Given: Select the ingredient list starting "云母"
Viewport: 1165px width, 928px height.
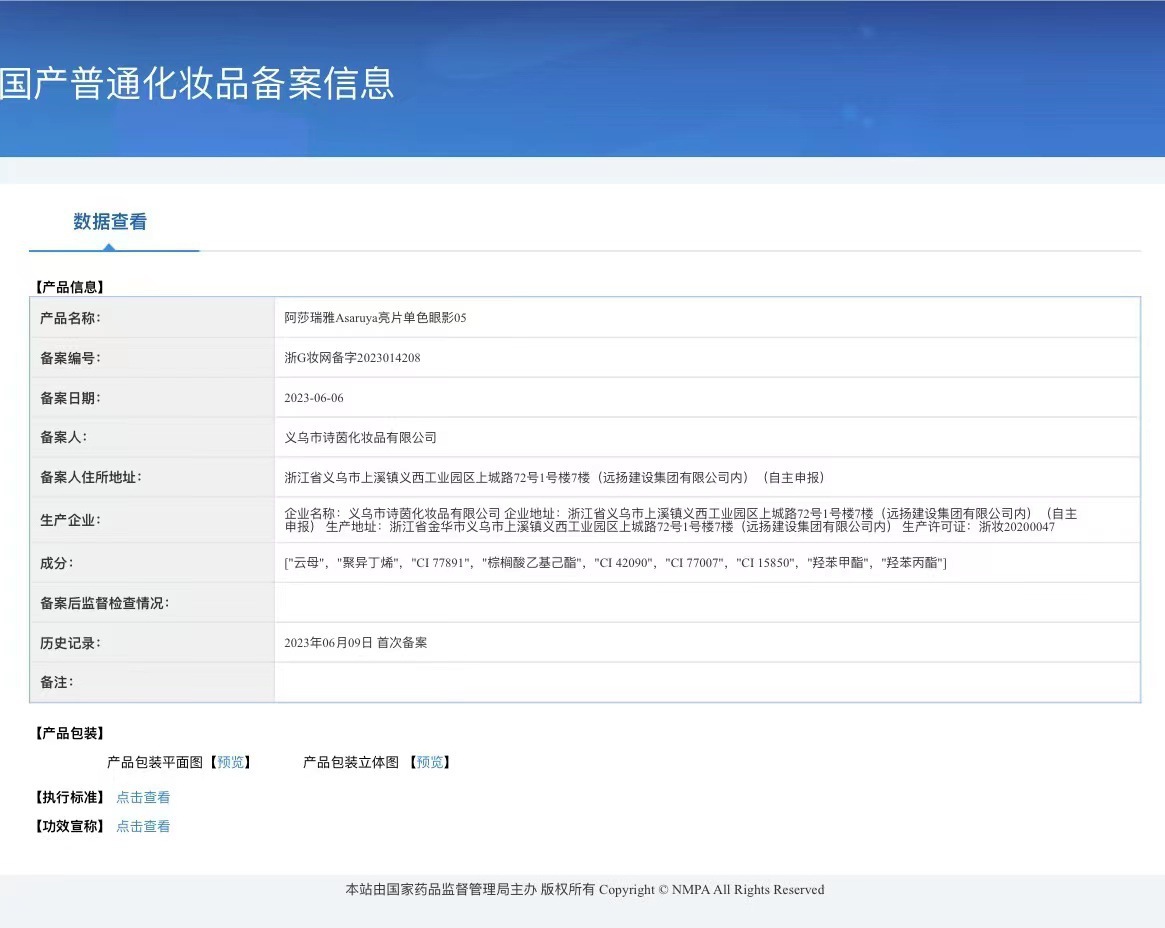Looking at the screenshot, I should (x=615, y=563).
